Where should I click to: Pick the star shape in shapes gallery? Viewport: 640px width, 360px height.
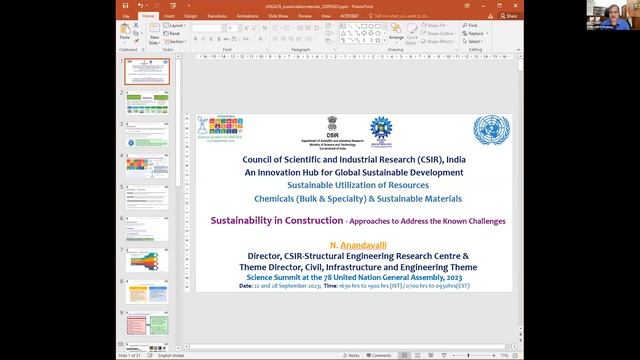(378, 40)
